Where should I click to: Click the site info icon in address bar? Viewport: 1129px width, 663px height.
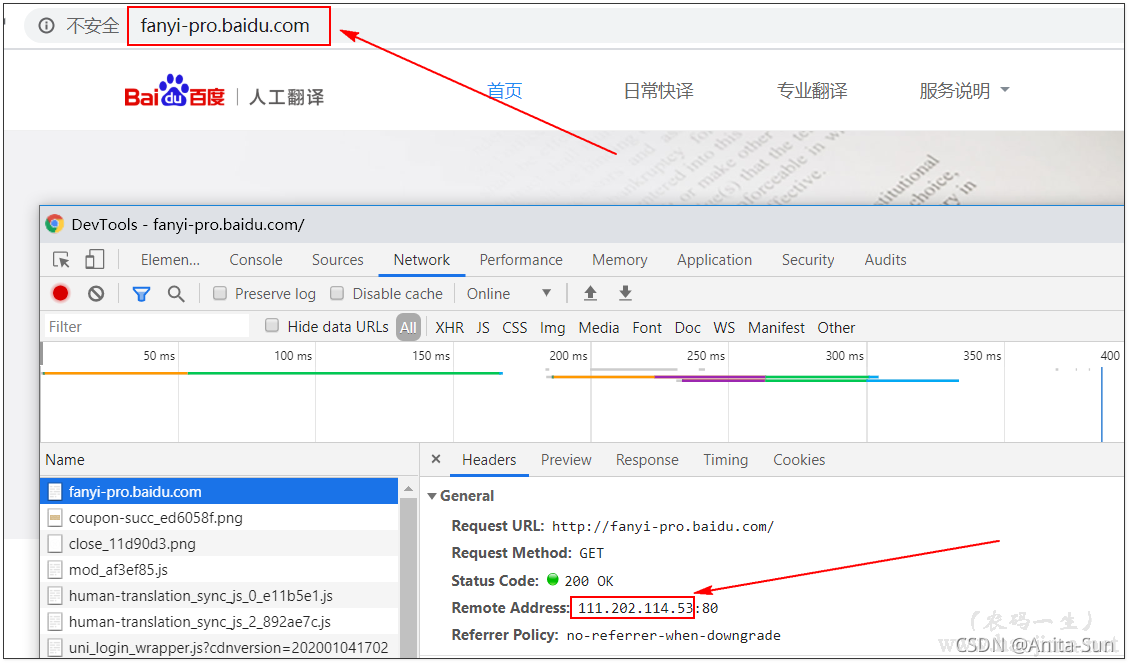pos(46,26)
